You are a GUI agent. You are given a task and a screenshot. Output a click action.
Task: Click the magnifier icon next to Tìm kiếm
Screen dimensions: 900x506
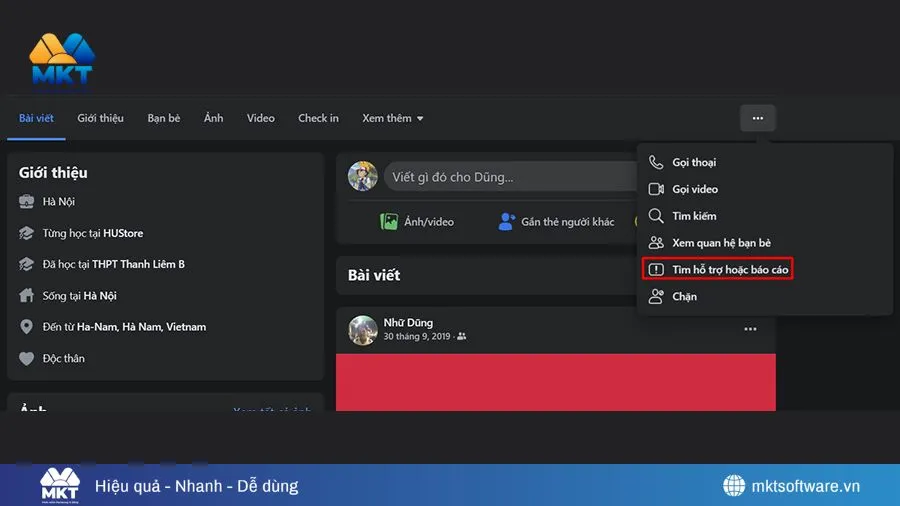tap(656, 216)
